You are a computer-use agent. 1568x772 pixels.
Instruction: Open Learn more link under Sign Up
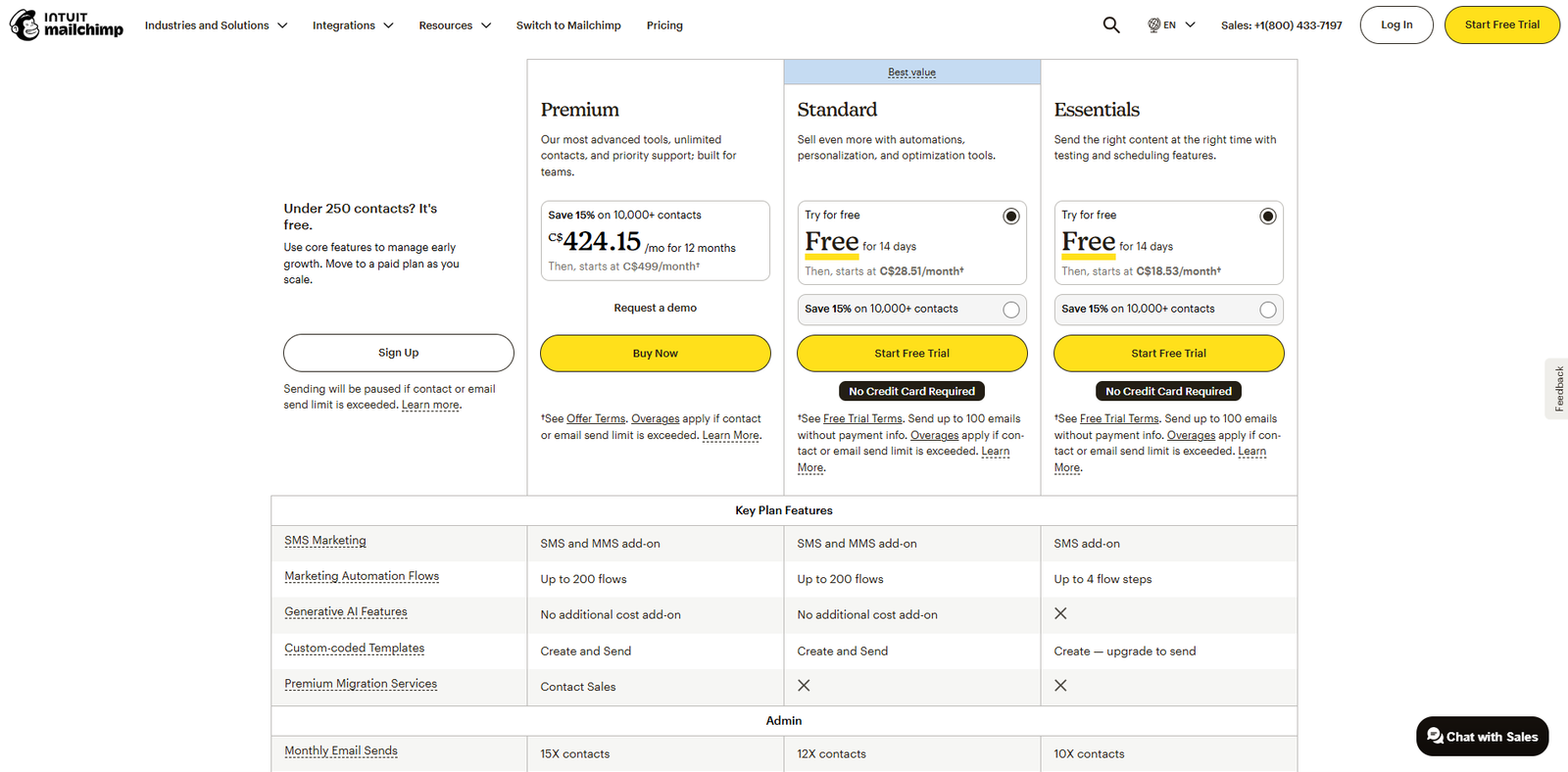point(430,405)
